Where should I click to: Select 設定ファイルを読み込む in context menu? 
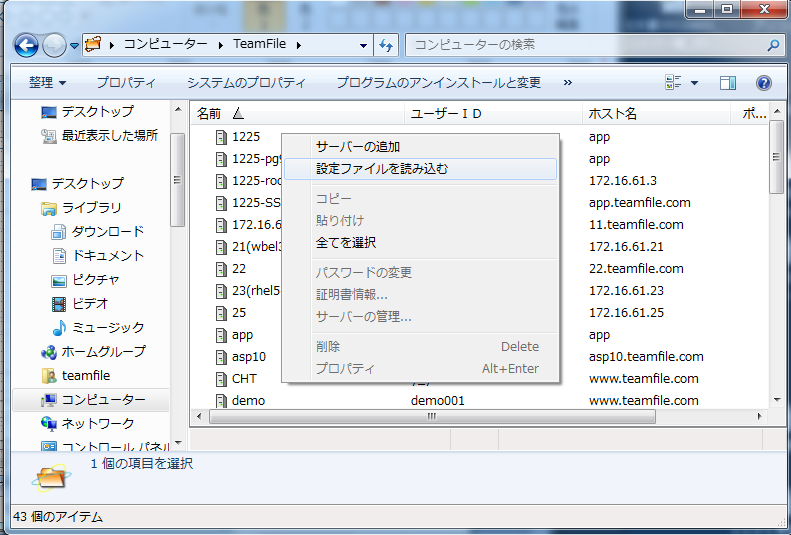click(x=382, y=169)
